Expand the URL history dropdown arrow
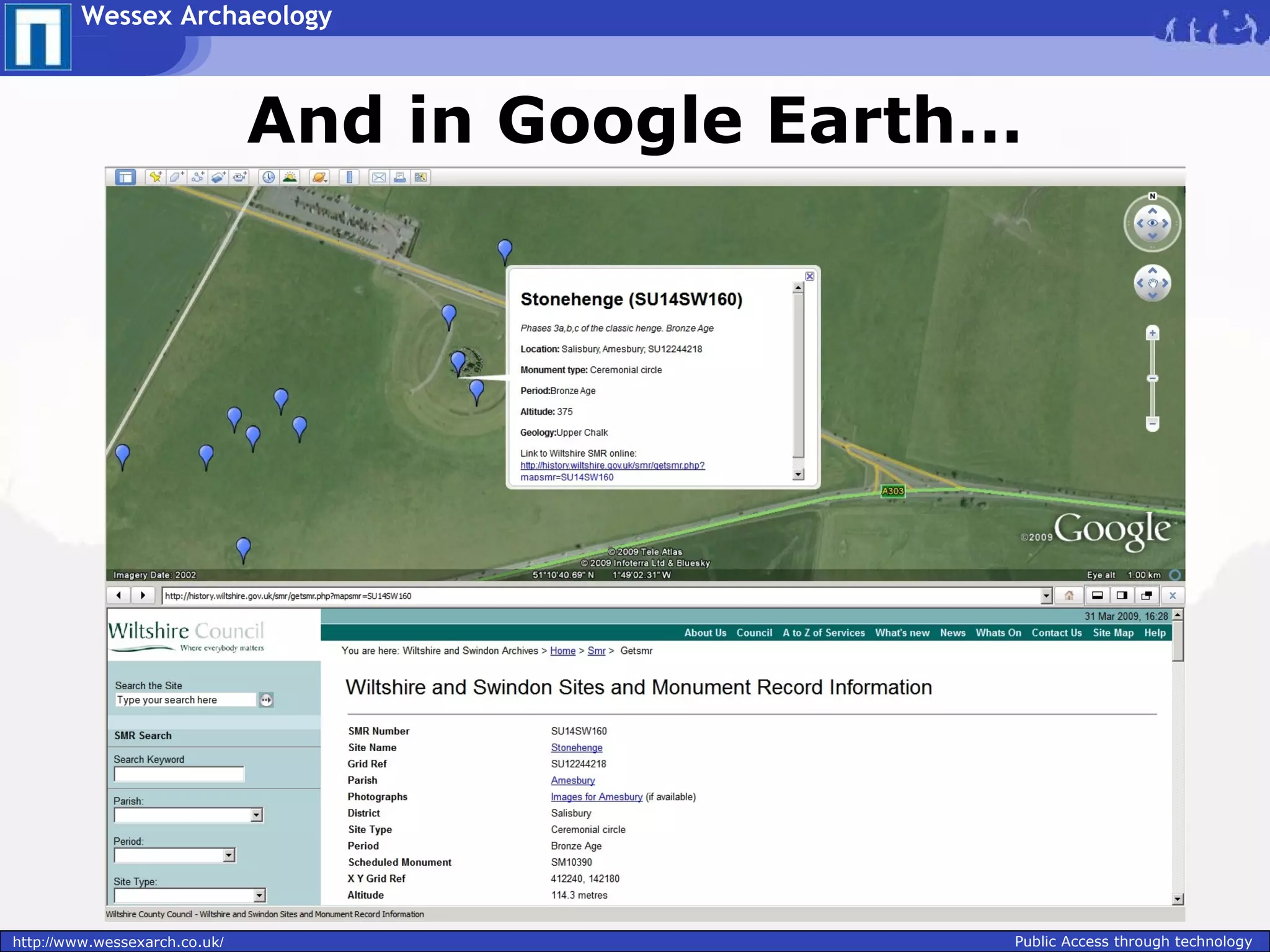Viewport: 1270px width, 952px height. click(x=1047, y=596)
